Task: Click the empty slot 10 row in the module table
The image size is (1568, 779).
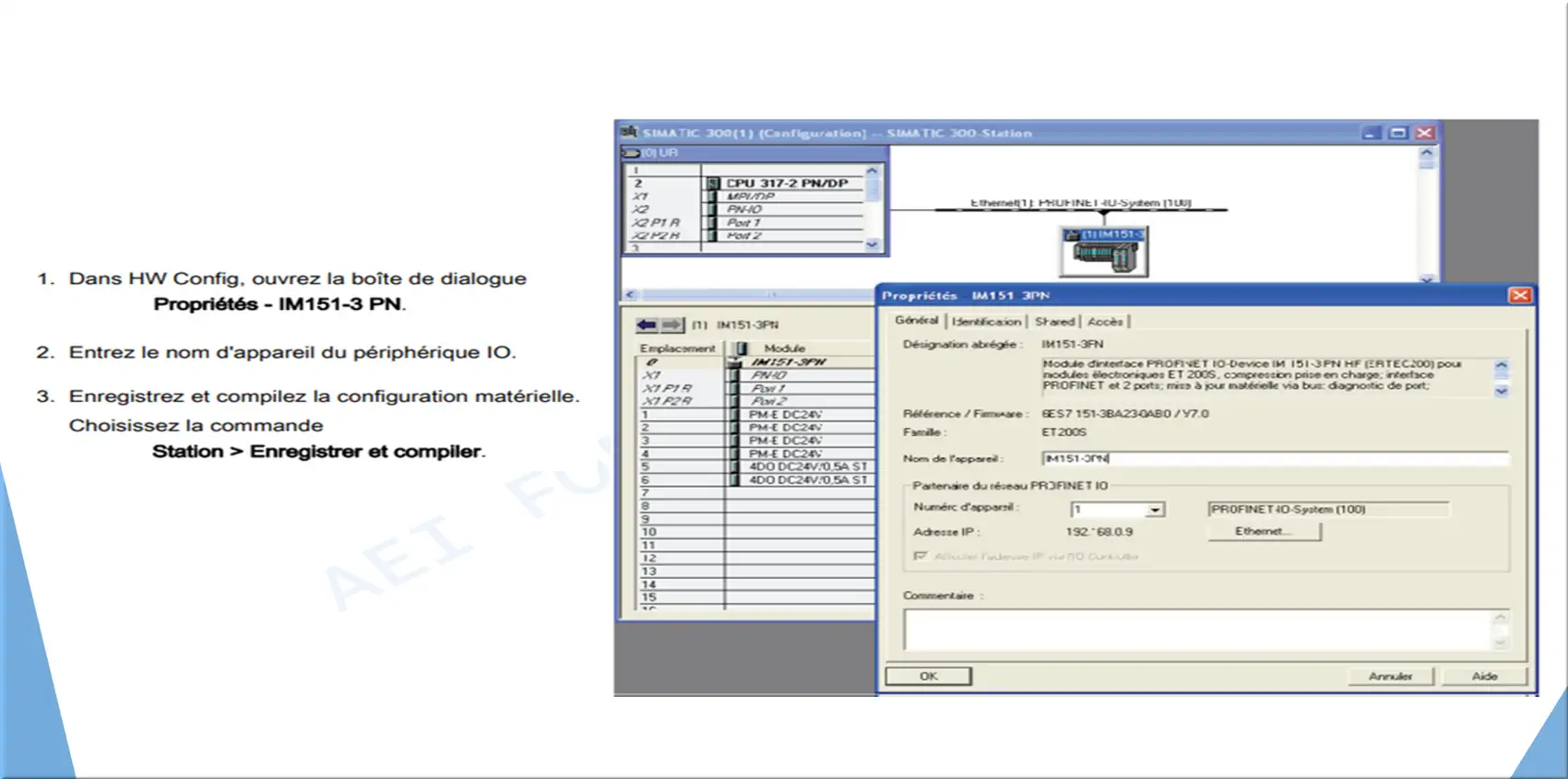Action: tap(754, 532)
